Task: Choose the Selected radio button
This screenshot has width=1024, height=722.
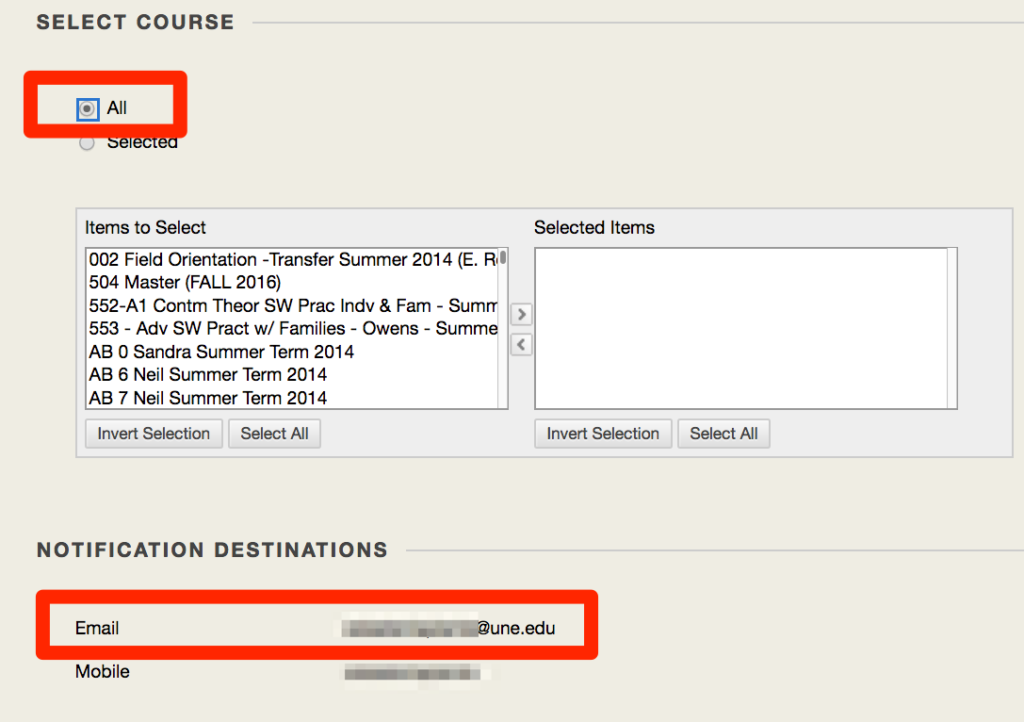Action: tap(86, 143)
